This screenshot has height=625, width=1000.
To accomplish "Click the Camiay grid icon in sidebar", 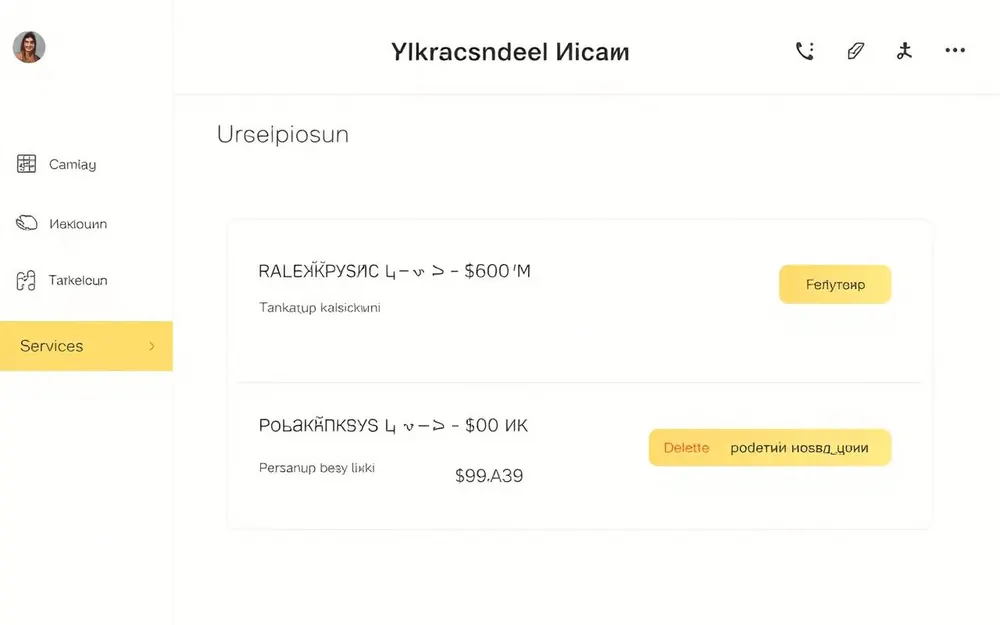I will (x=26, y=164).
